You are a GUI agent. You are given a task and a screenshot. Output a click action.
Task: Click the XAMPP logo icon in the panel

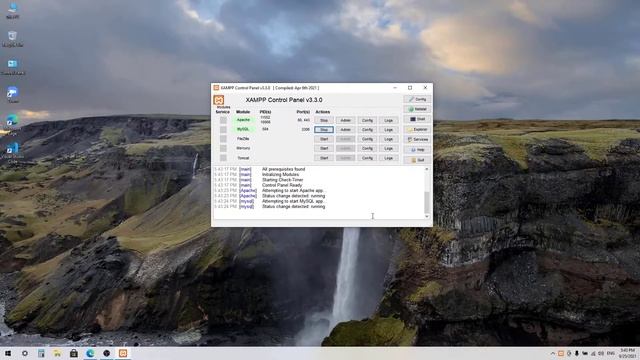coord(219,100)
